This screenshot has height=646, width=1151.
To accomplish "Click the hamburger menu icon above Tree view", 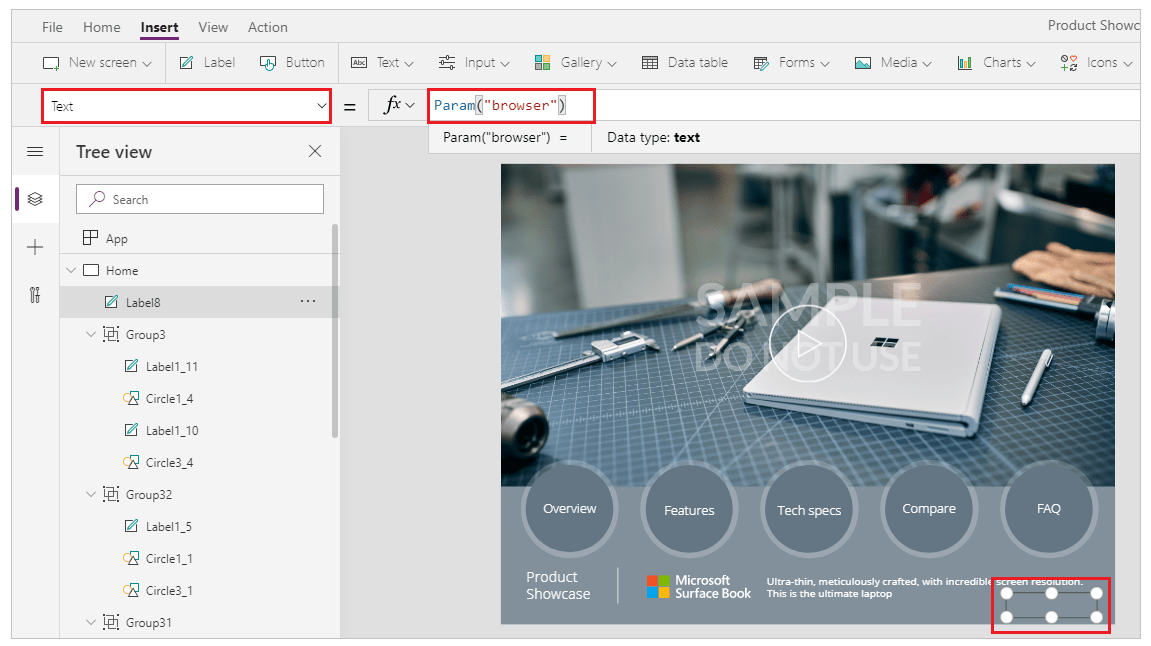I will [35, 151].
